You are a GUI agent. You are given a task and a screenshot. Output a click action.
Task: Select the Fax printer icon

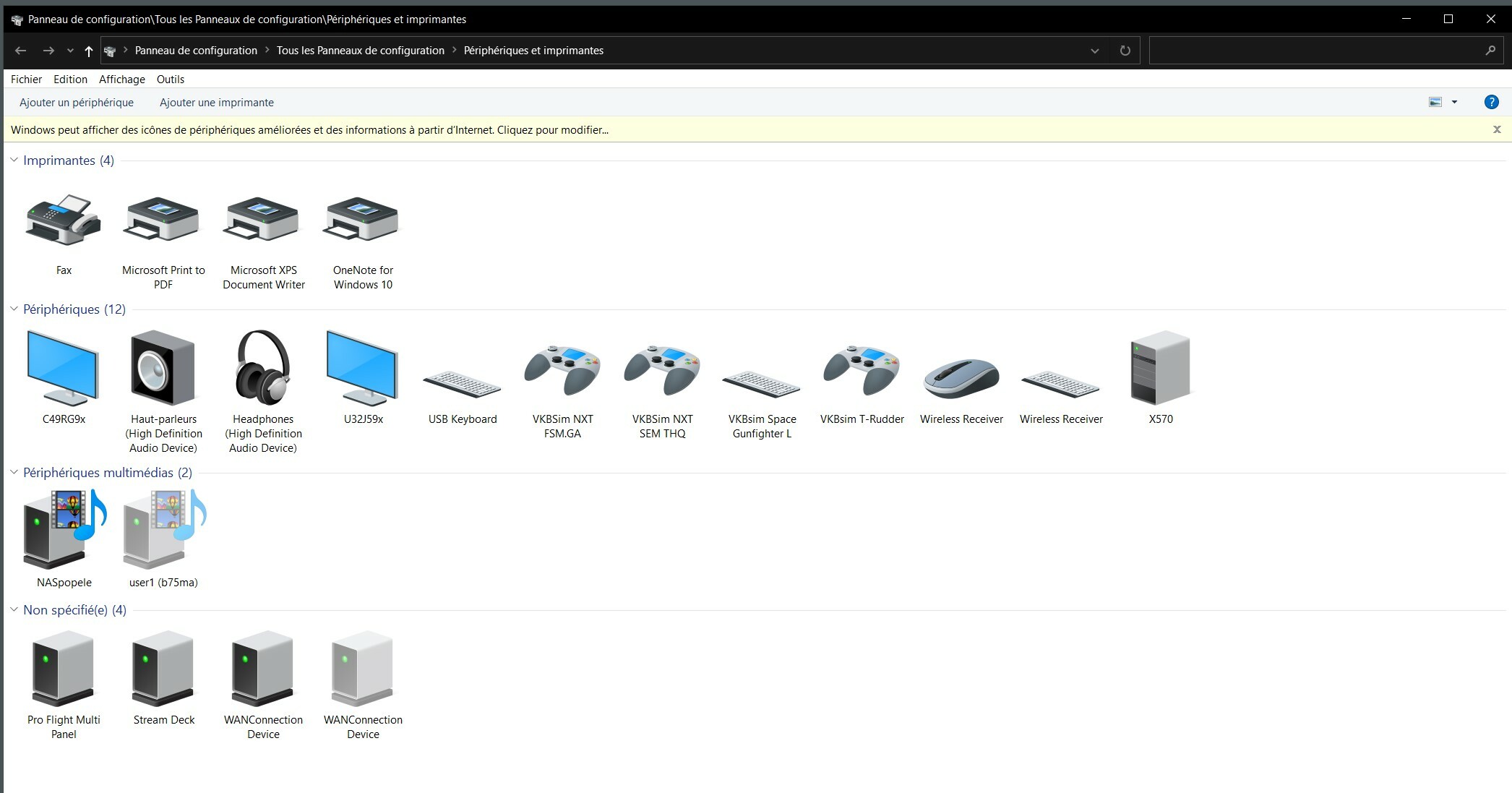pyautogui.click(x=64, y=220)
